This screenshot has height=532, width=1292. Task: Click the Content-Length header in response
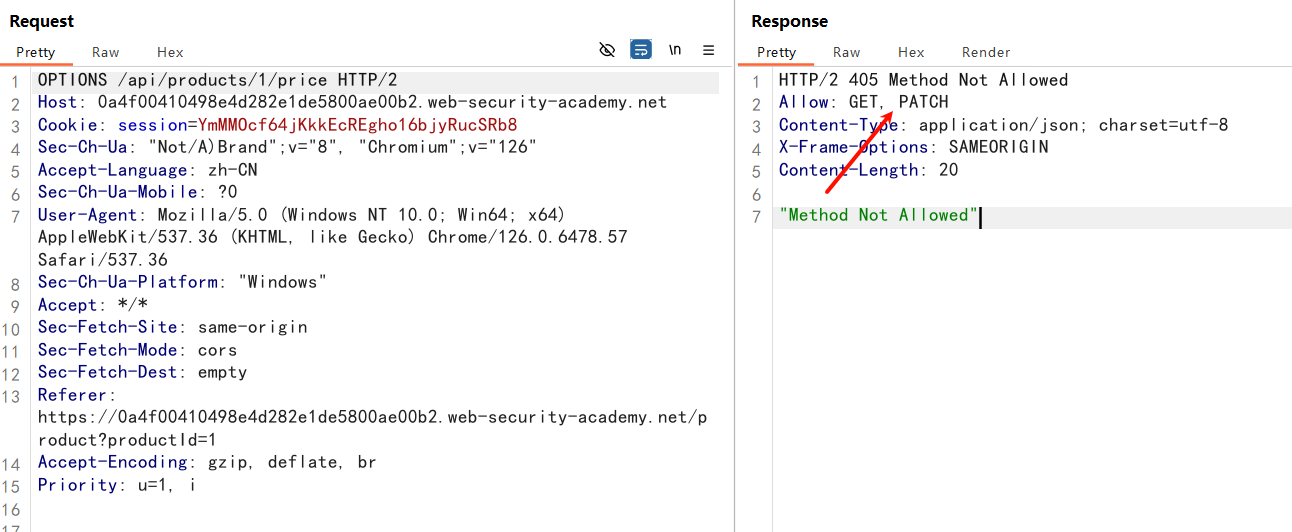[x=848, y=170]
